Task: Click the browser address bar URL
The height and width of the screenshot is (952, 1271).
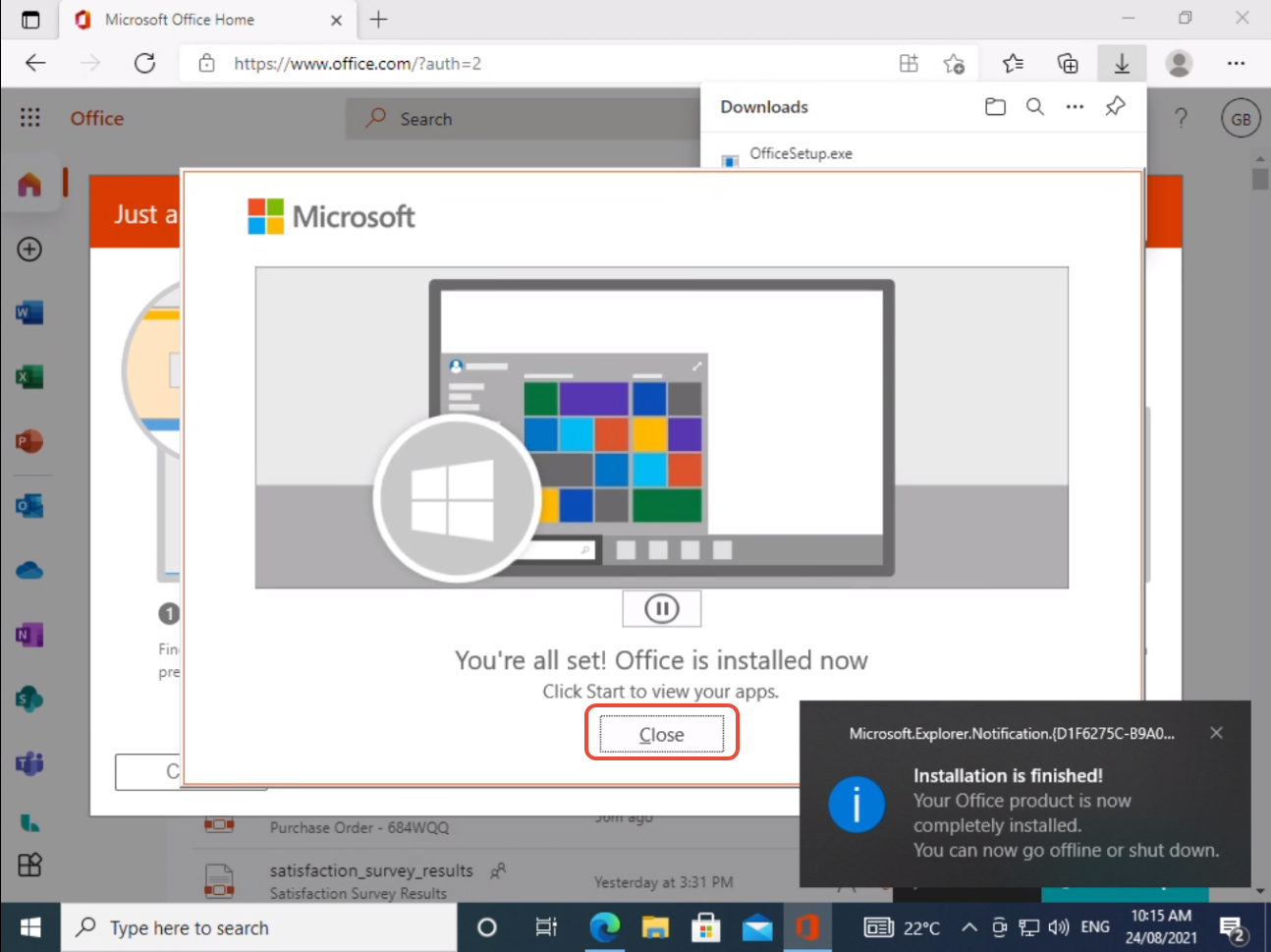Action: point(358,64)
